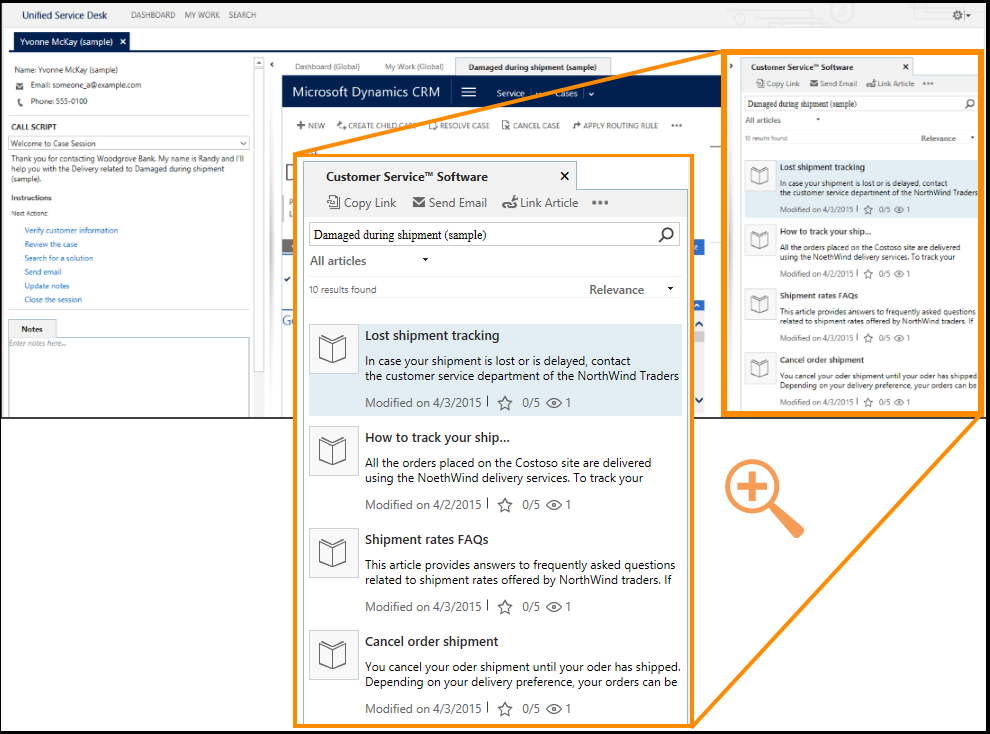The width and height of the screenshot is (990, 734).
Task: Click the Update notes link
Action: (47, 286)
